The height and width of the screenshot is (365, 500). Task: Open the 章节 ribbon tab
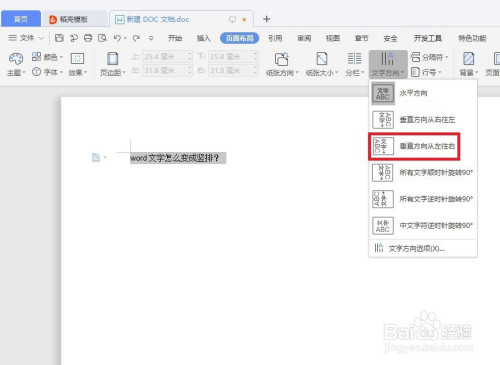tap(361, 38)
